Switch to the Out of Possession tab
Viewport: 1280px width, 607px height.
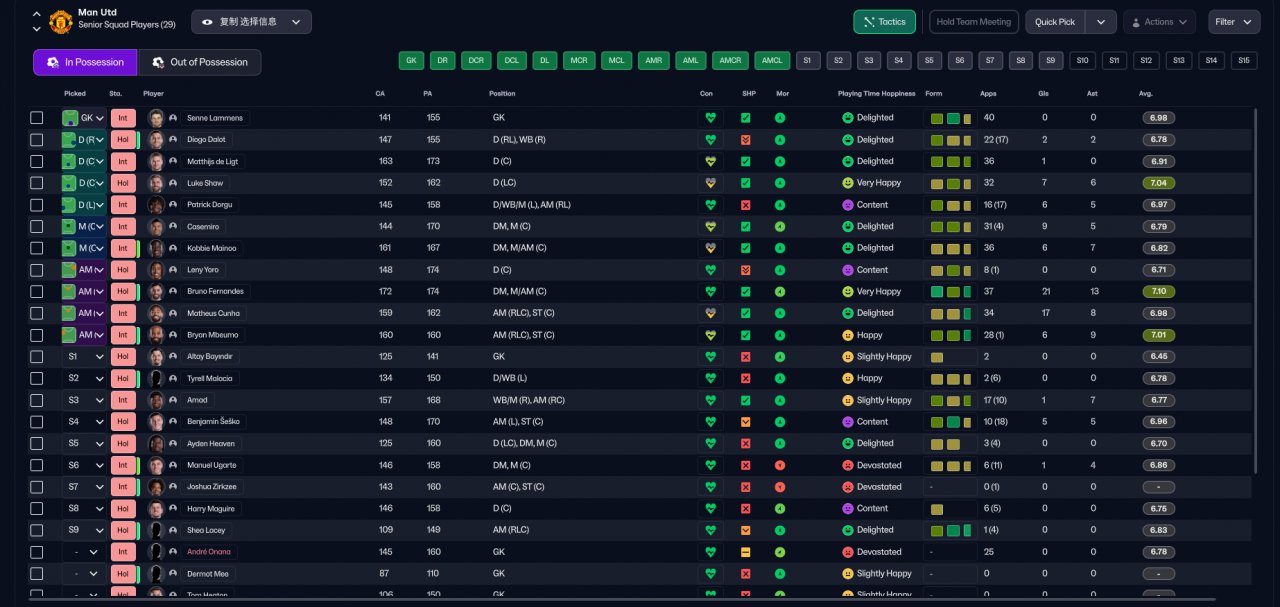[x=199, y=62]
